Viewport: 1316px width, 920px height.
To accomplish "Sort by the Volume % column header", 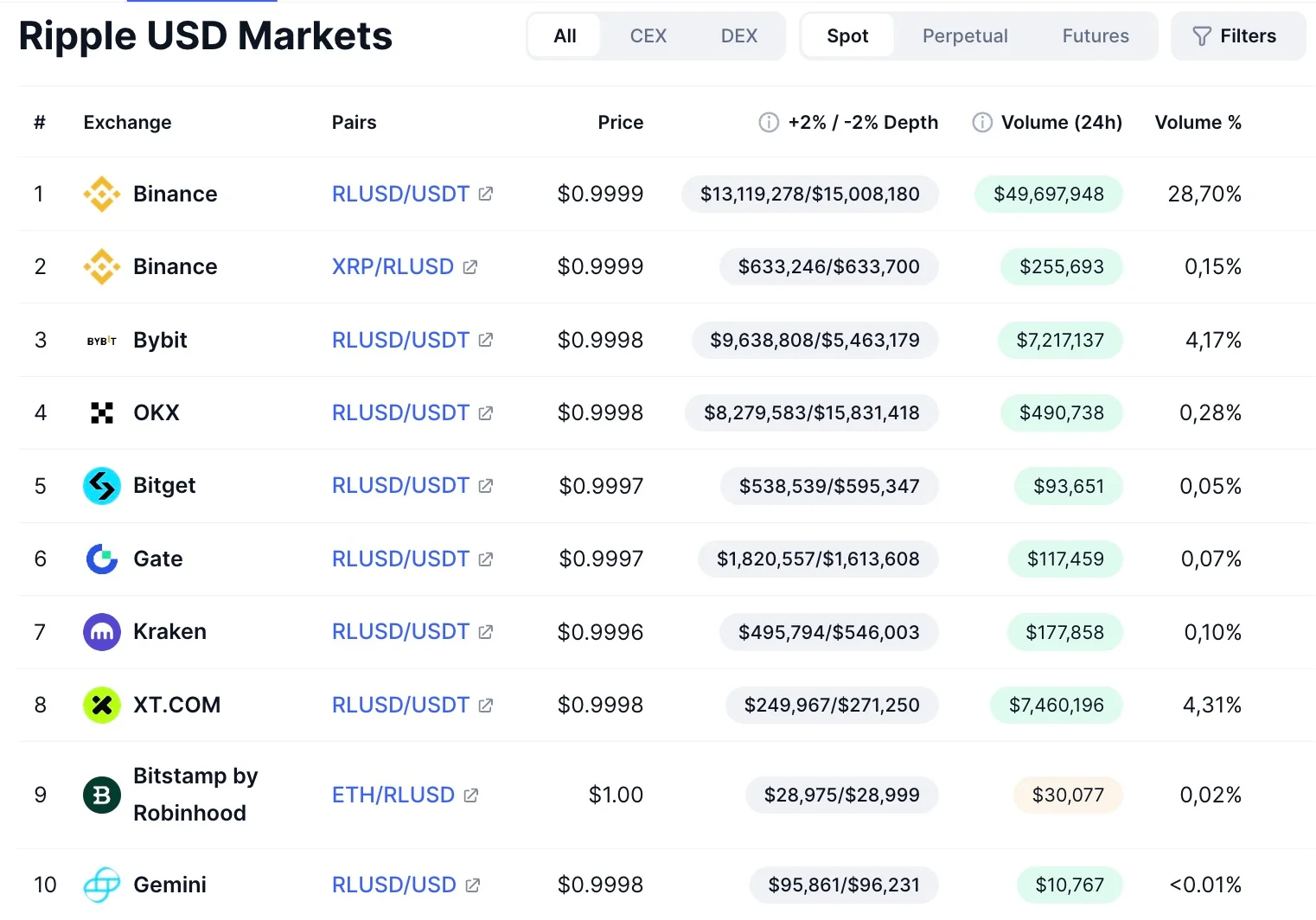I will [1198, 123].
